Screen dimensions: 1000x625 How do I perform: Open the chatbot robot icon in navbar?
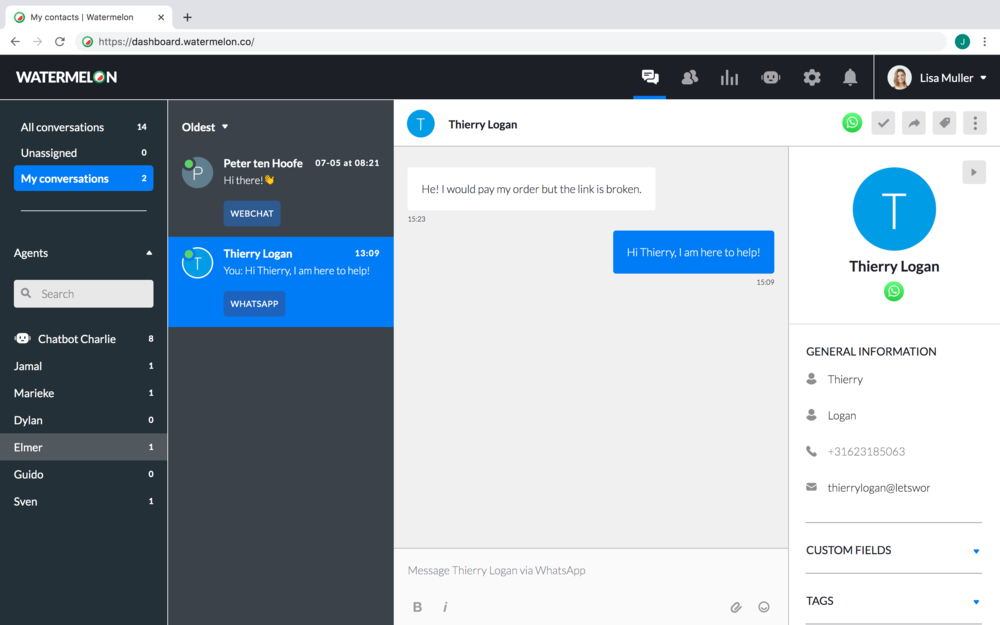coord(770,77)
